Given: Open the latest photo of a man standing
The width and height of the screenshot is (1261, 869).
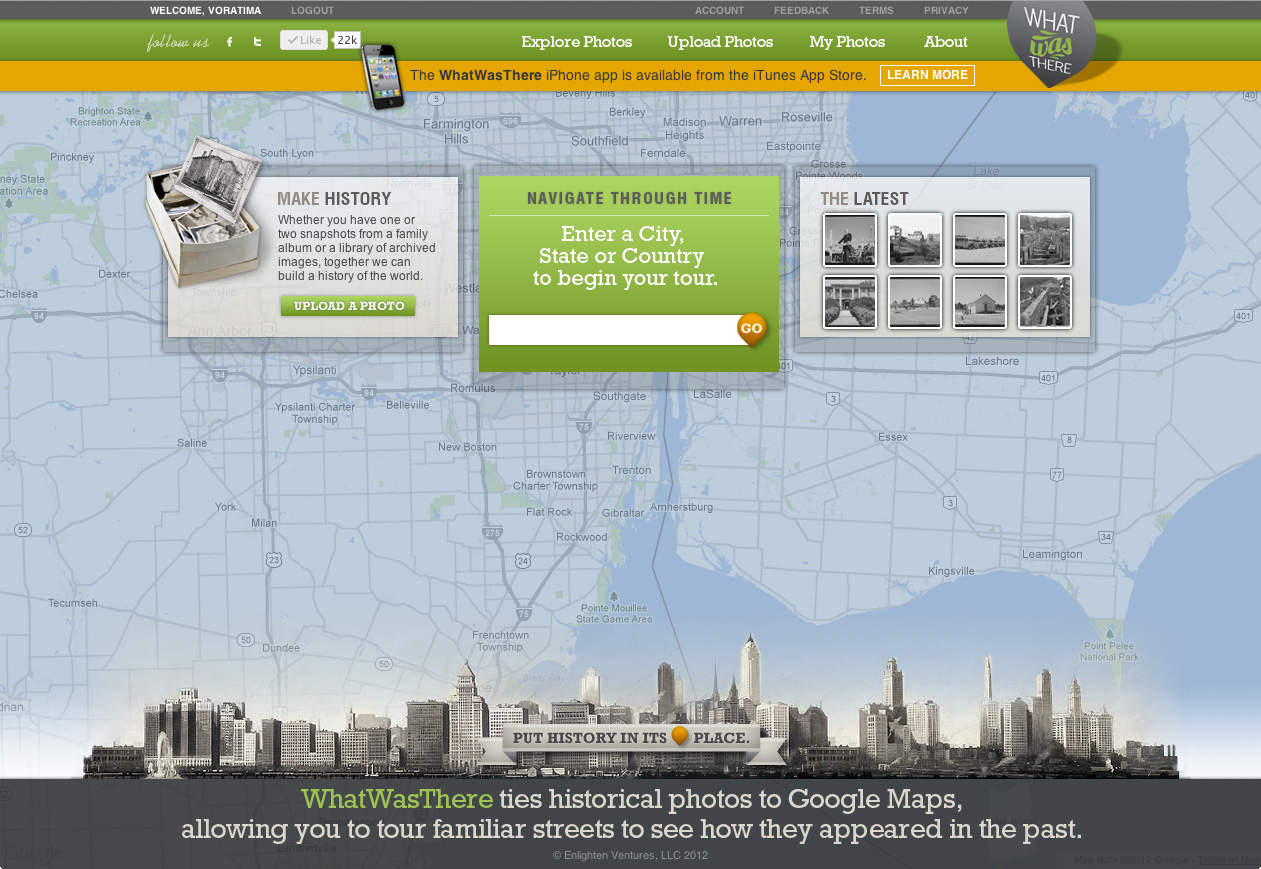Looking at the screenshot, I should [850, 240].
